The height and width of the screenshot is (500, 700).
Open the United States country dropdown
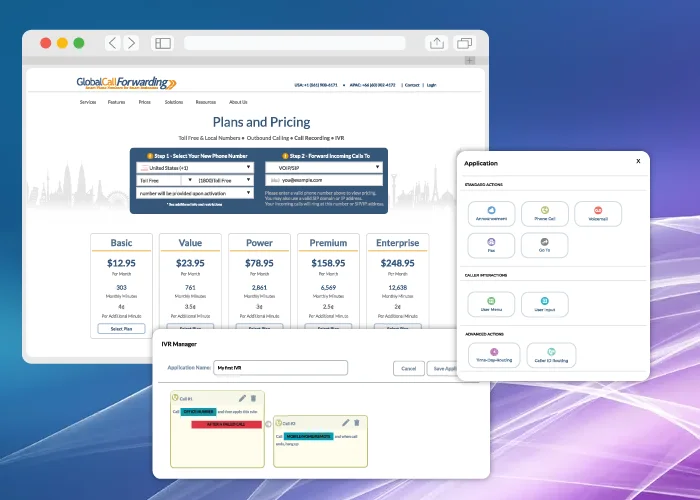(x=196, y=168)
